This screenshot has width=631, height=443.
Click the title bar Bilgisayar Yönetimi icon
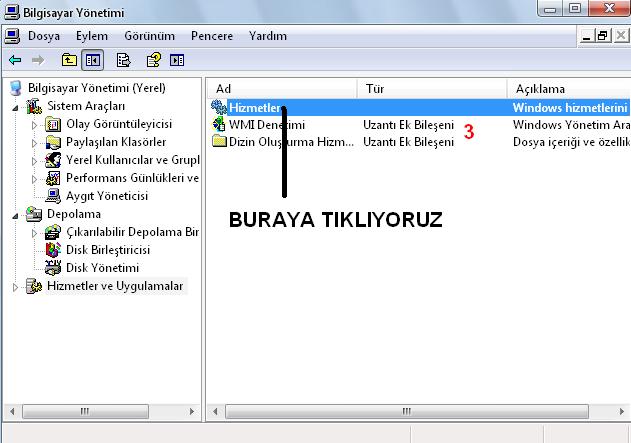point(12,12)
